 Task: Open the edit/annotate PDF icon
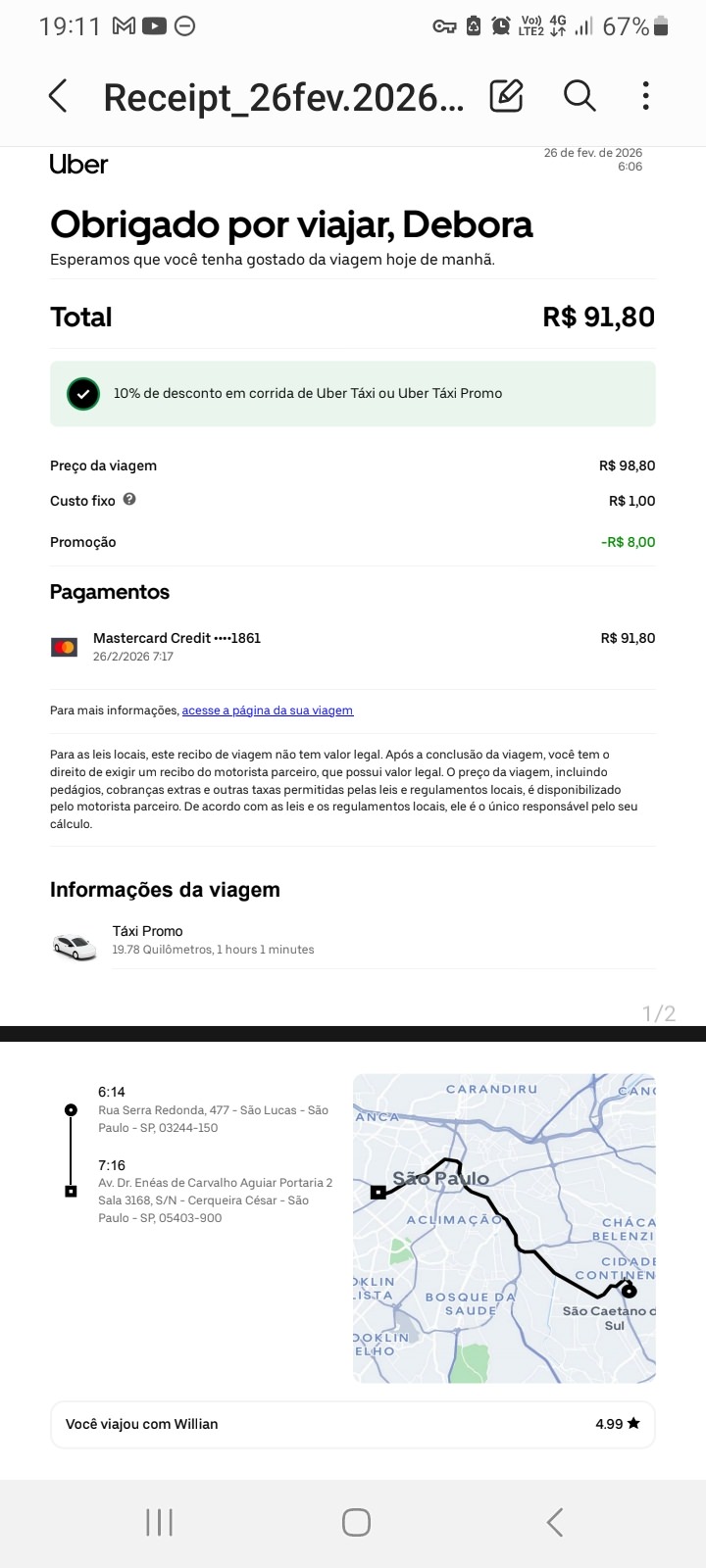point(506,96)
